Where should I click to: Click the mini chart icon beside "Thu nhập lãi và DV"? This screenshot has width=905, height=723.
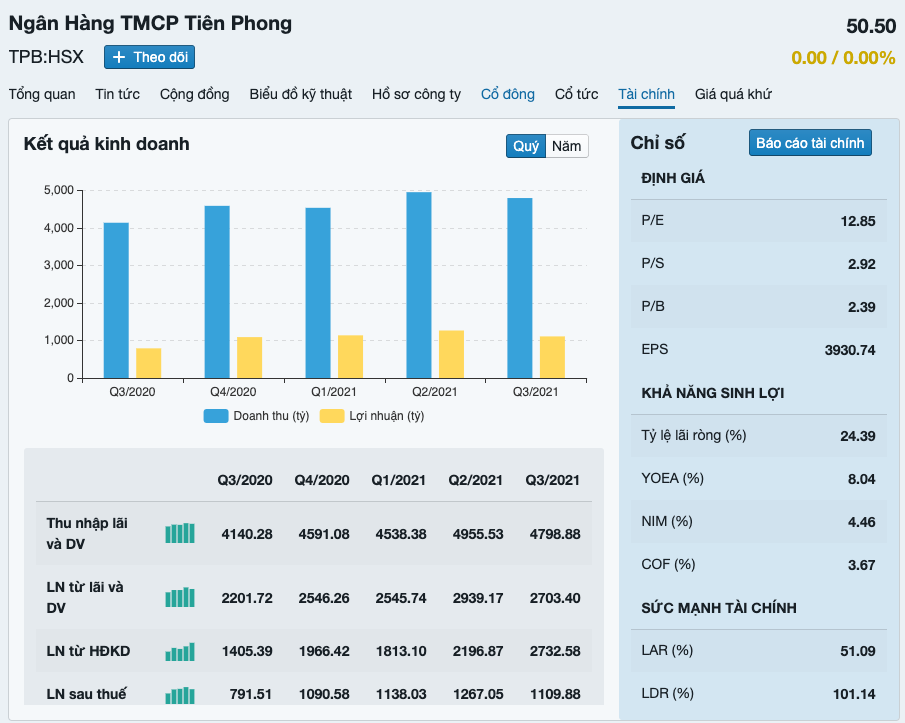coord(180,533)
